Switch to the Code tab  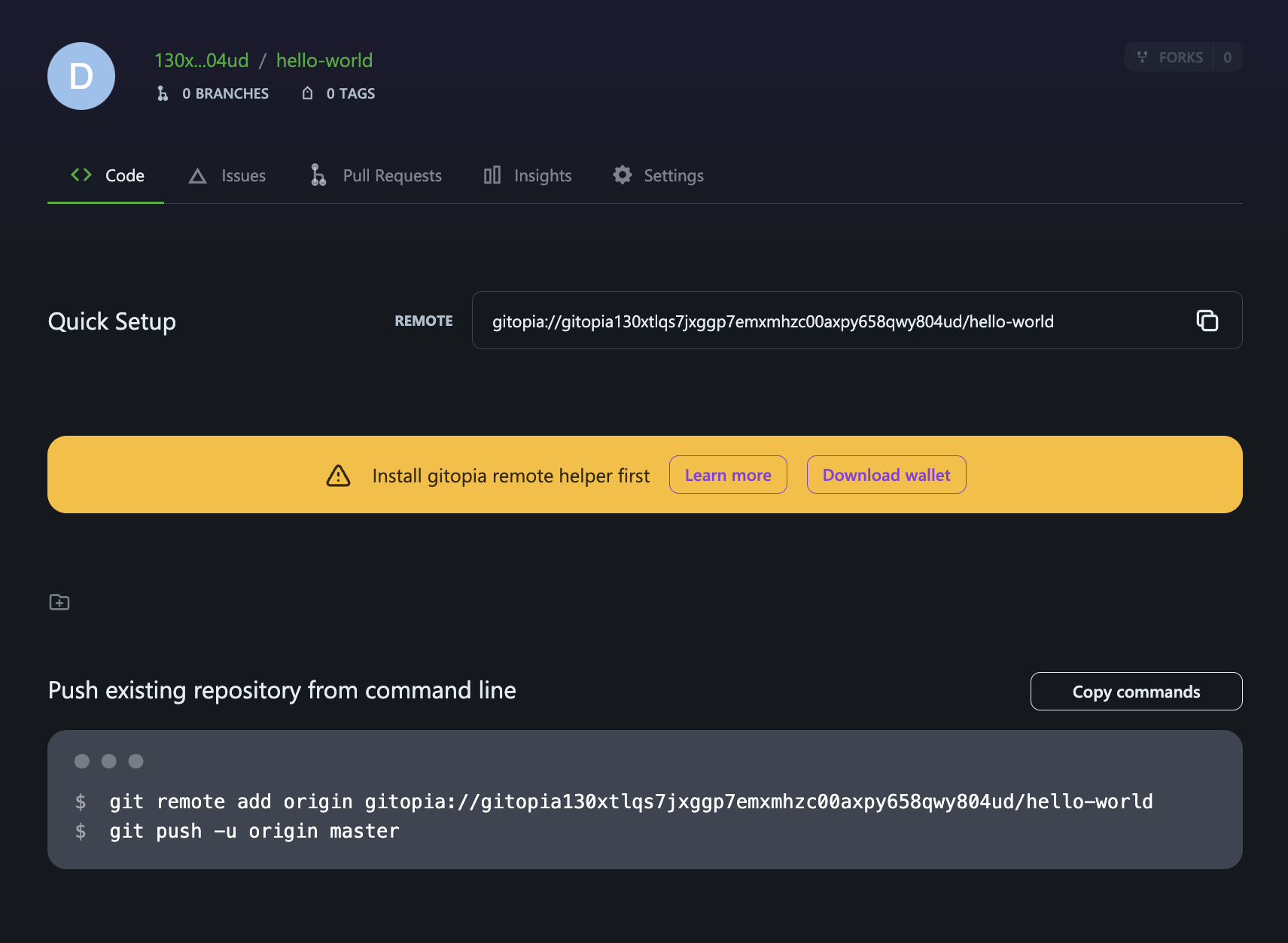coord(106,175)
